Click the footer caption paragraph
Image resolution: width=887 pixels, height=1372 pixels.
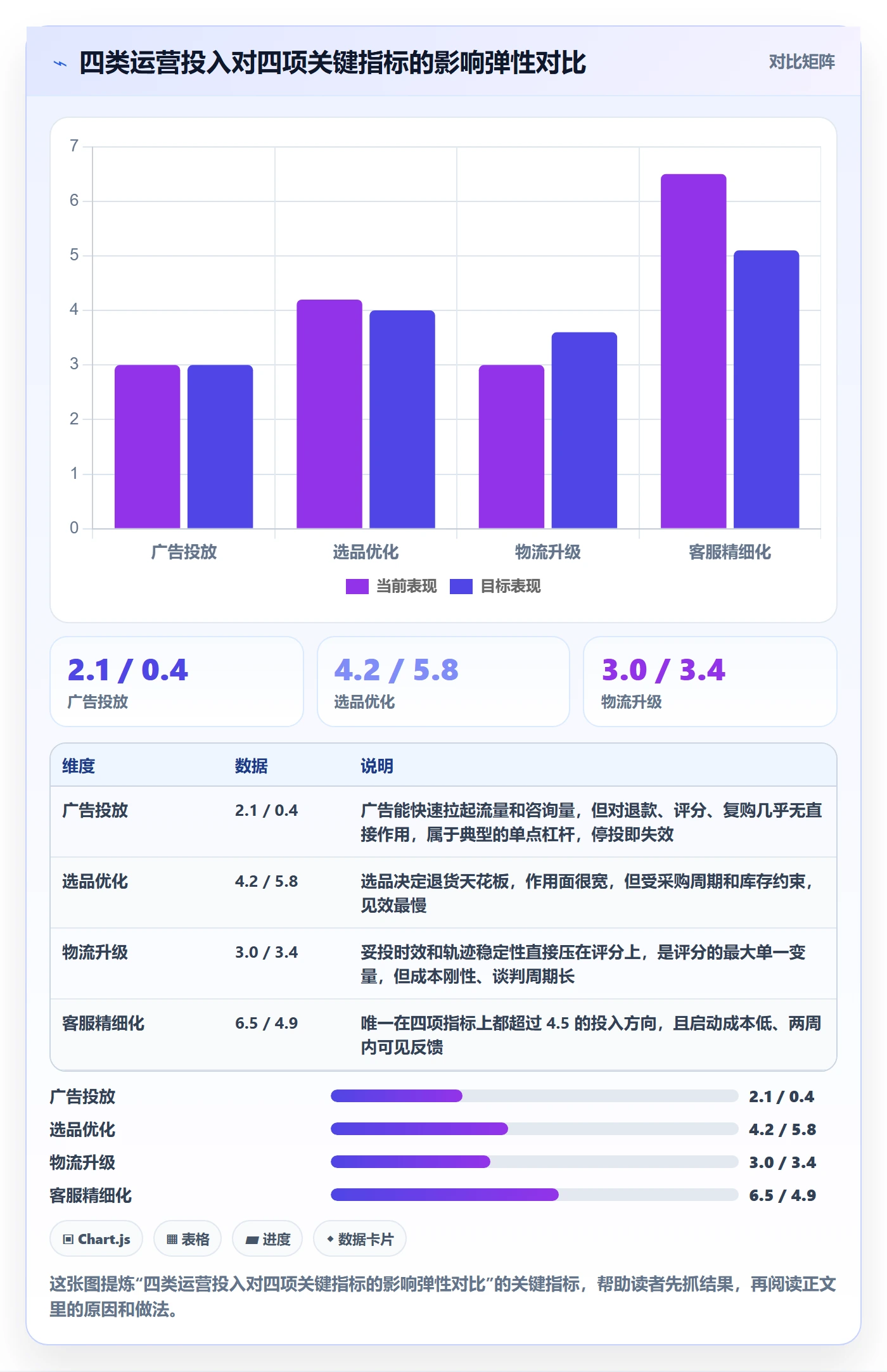[443, 1296]
